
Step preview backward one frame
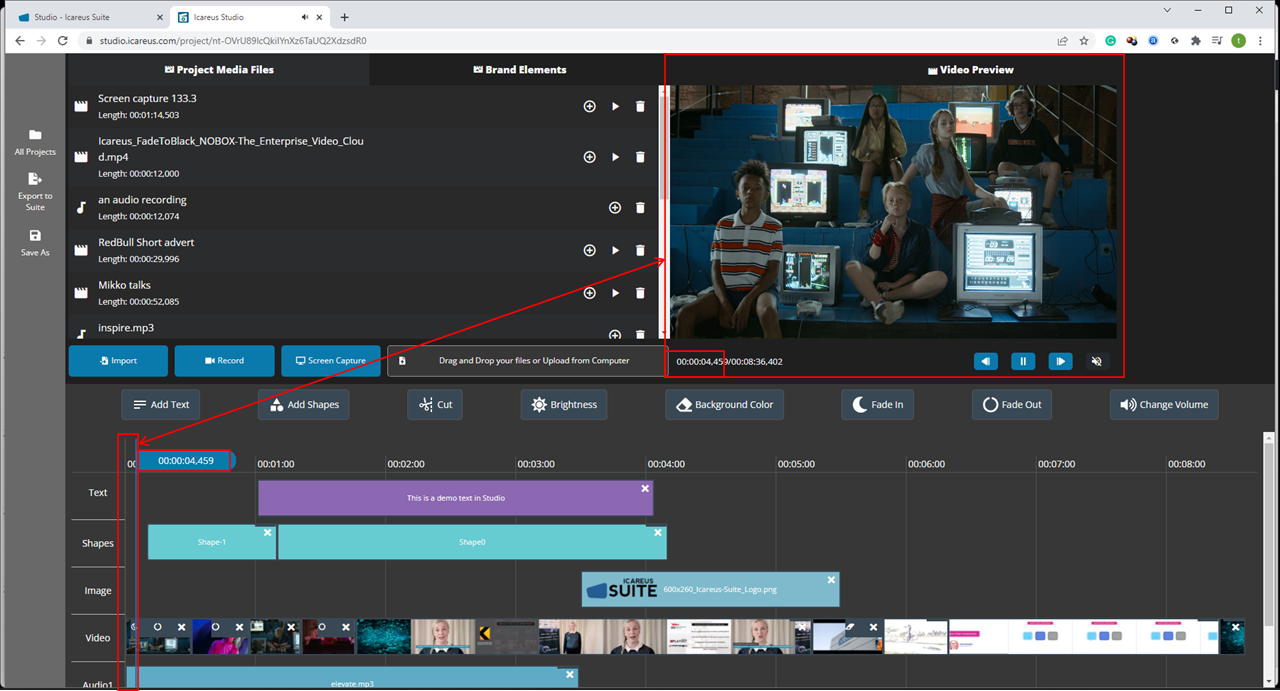[x=986, y=361]
